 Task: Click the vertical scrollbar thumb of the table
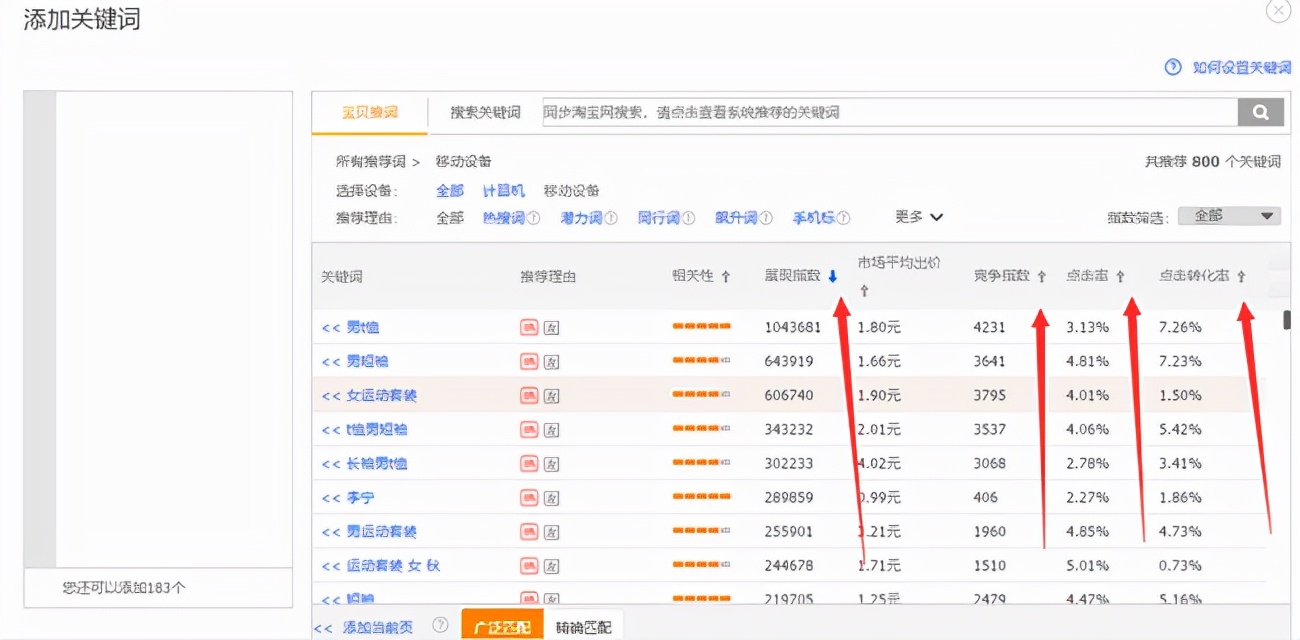coord(1288,320)
